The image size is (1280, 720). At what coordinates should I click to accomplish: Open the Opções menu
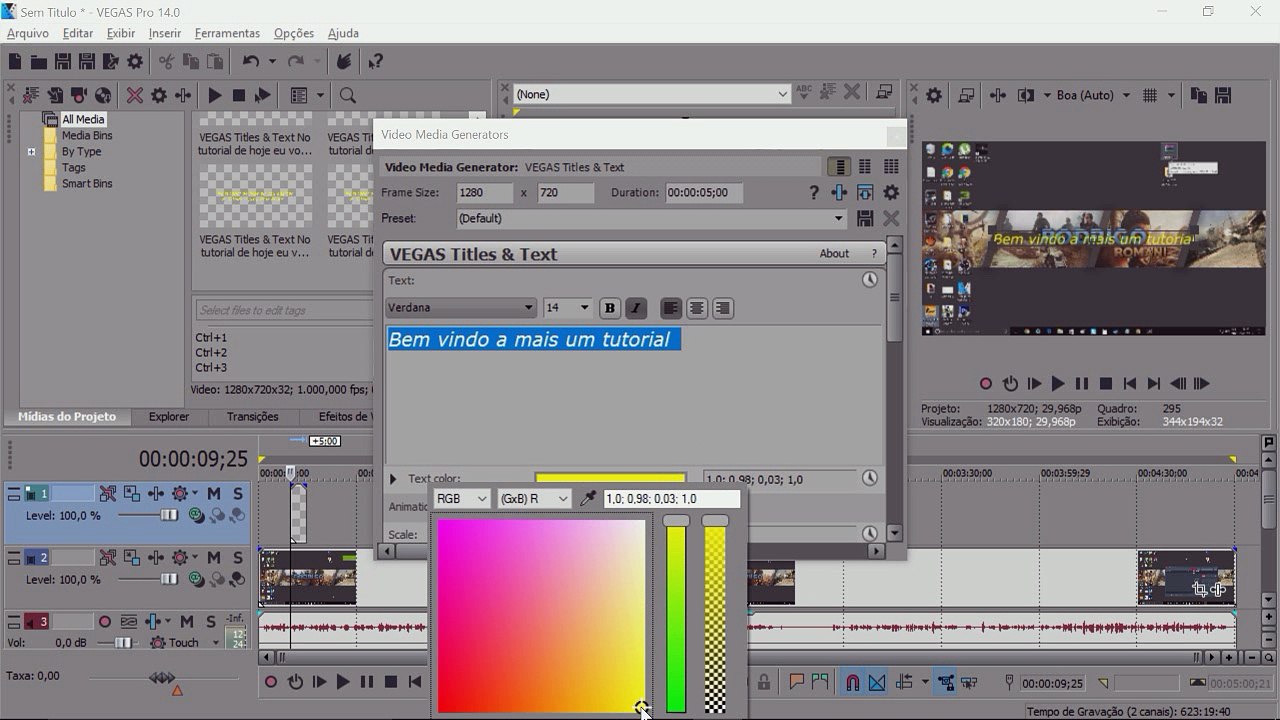pos(294,33)
